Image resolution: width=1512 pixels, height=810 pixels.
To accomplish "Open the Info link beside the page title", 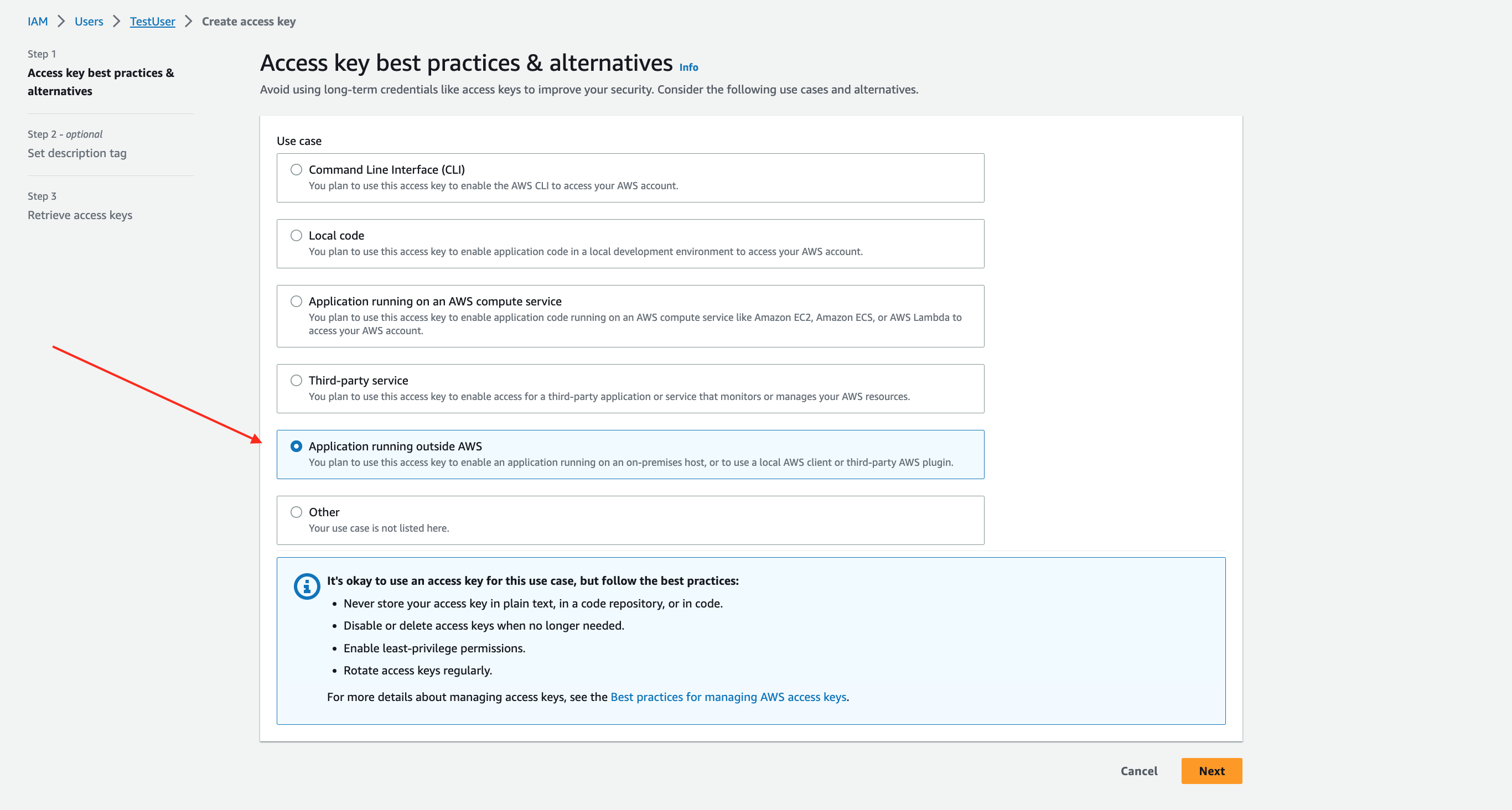I will point(688,67).
